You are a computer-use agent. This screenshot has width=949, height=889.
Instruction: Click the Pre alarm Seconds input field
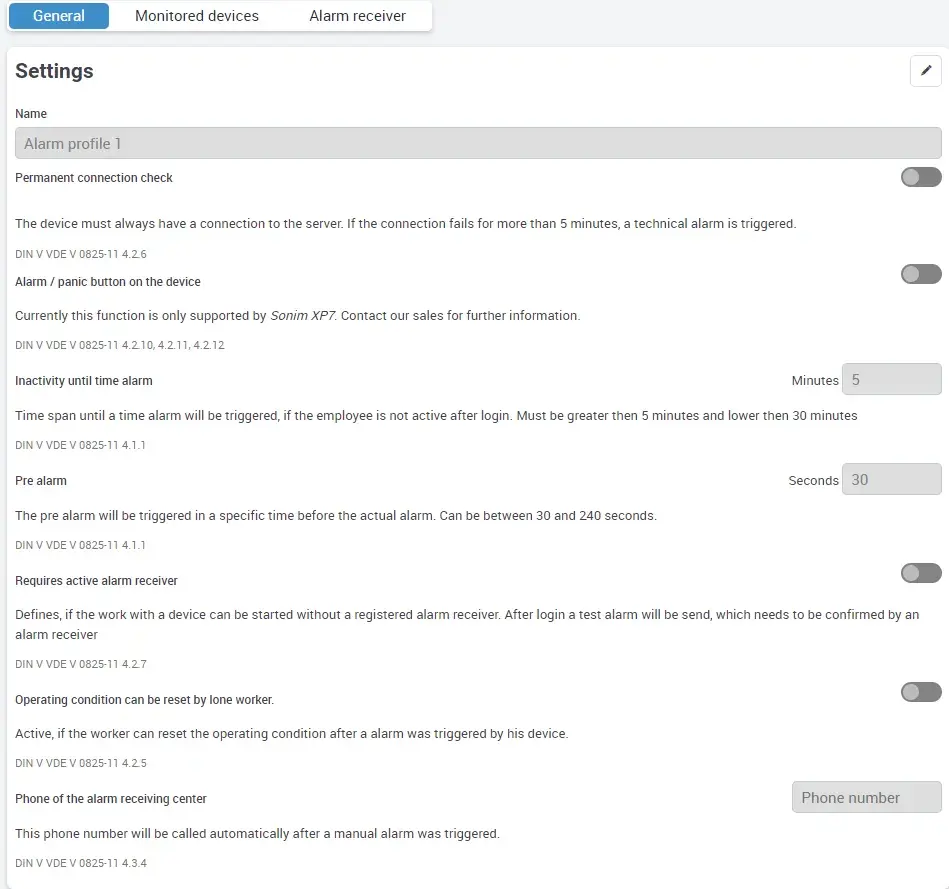point(891,480)
